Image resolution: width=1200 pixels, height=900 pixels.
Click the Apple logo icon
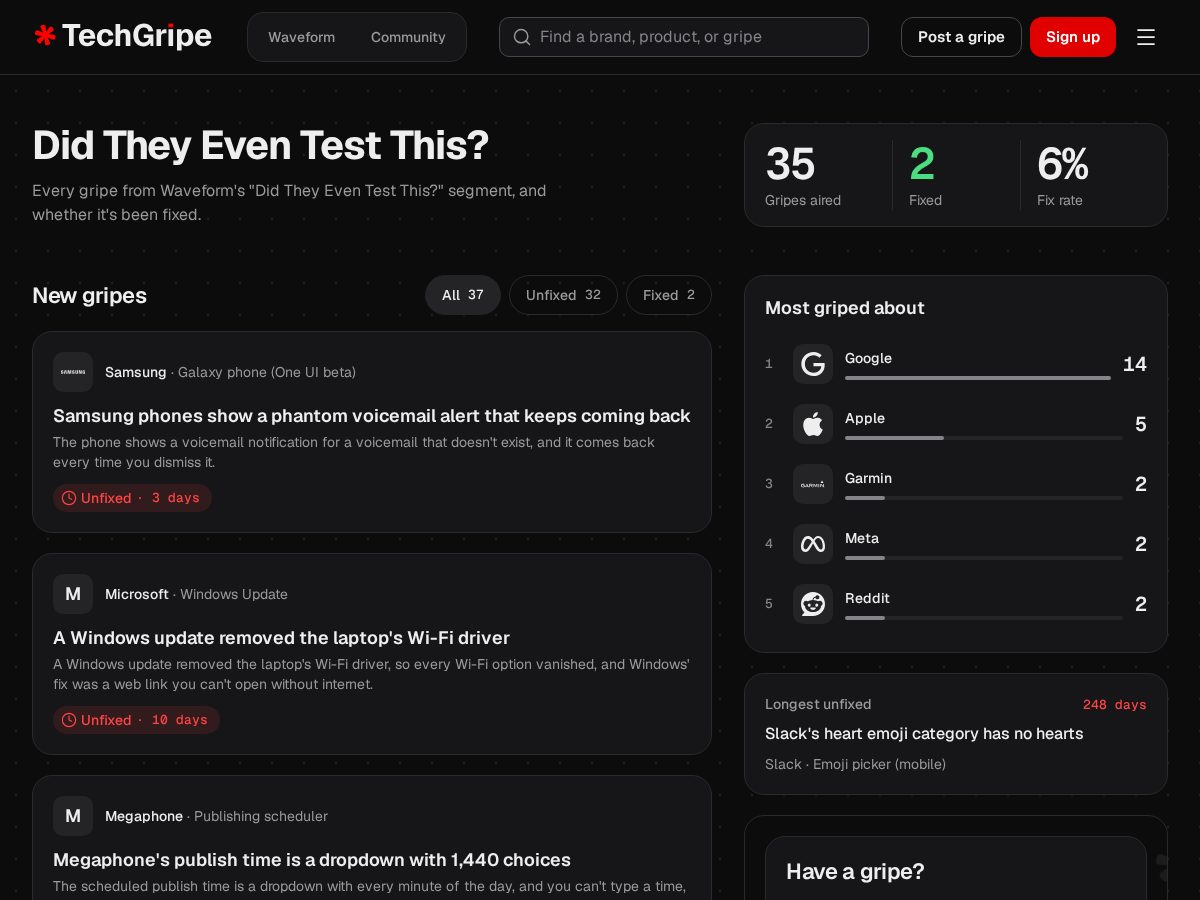(x=813, y=424)
